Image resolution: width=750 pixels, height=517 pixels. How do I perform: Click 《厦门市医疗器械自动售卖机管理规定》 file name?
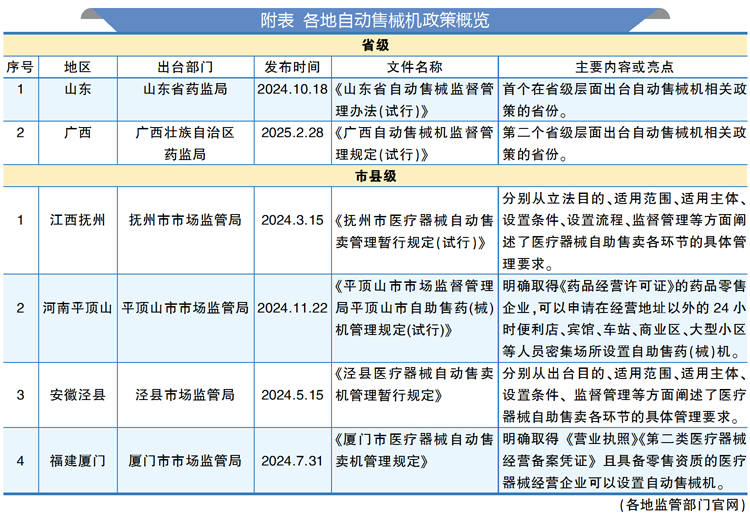tap(414, 450)
